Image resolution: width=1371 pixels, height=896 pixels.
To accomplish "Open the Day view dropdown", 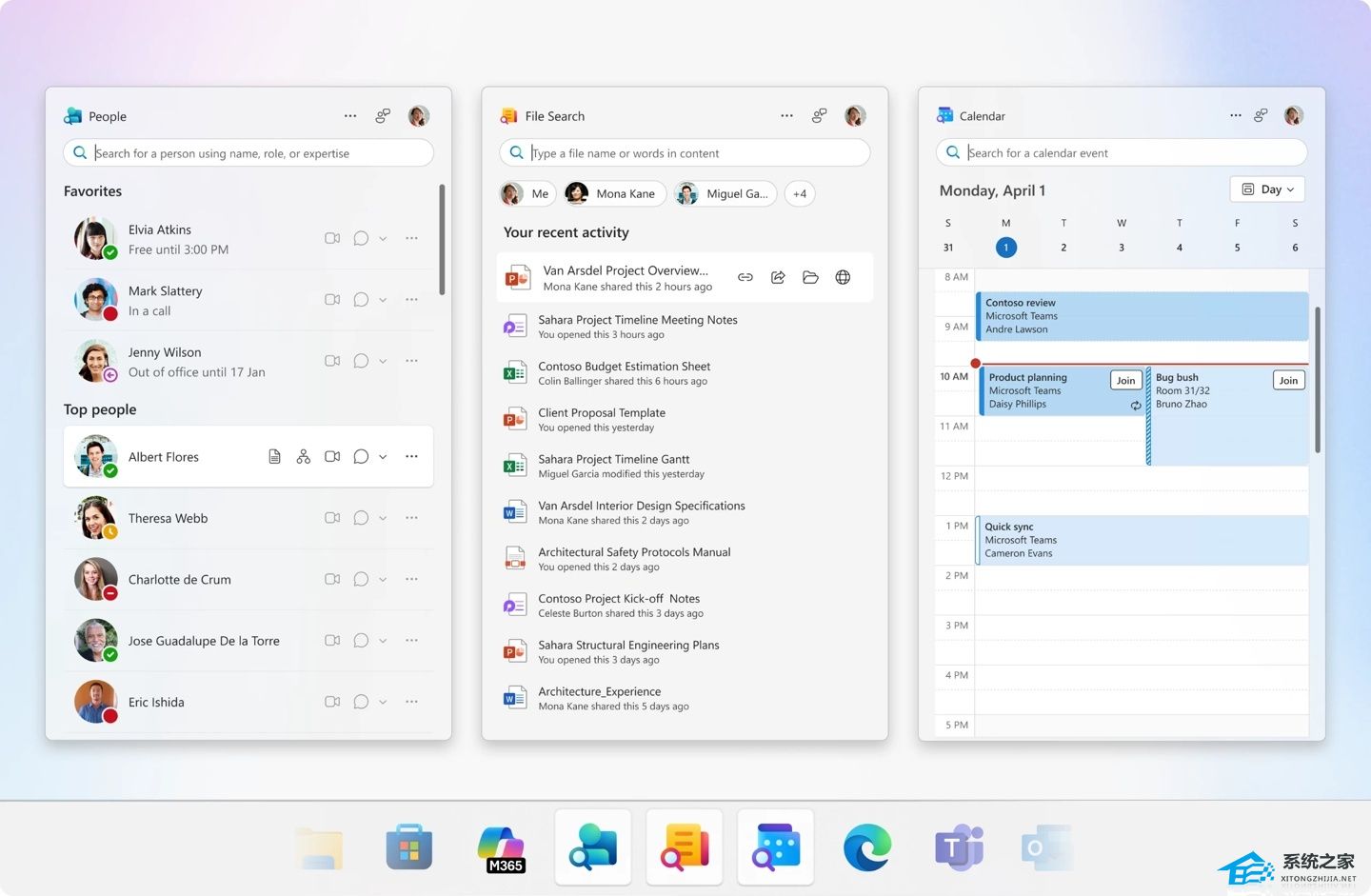I will (1267, 189).
